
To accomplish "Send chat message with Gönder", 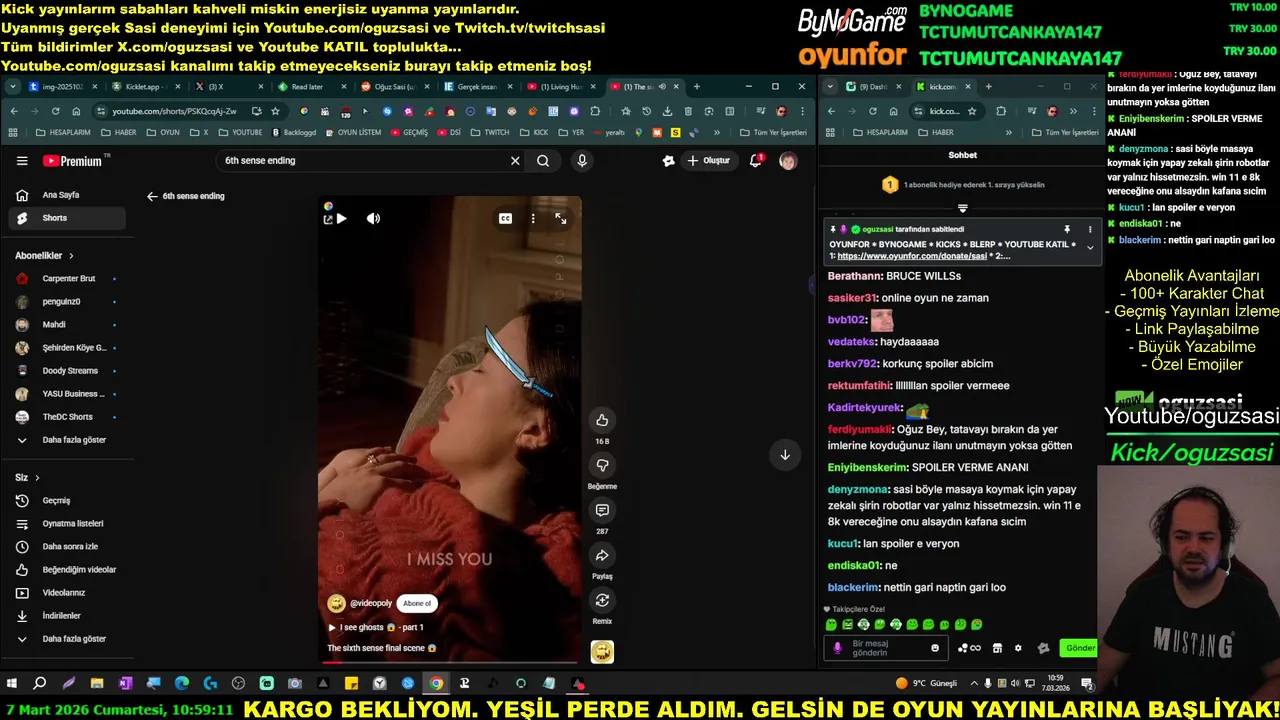I will click(1080, 648).
